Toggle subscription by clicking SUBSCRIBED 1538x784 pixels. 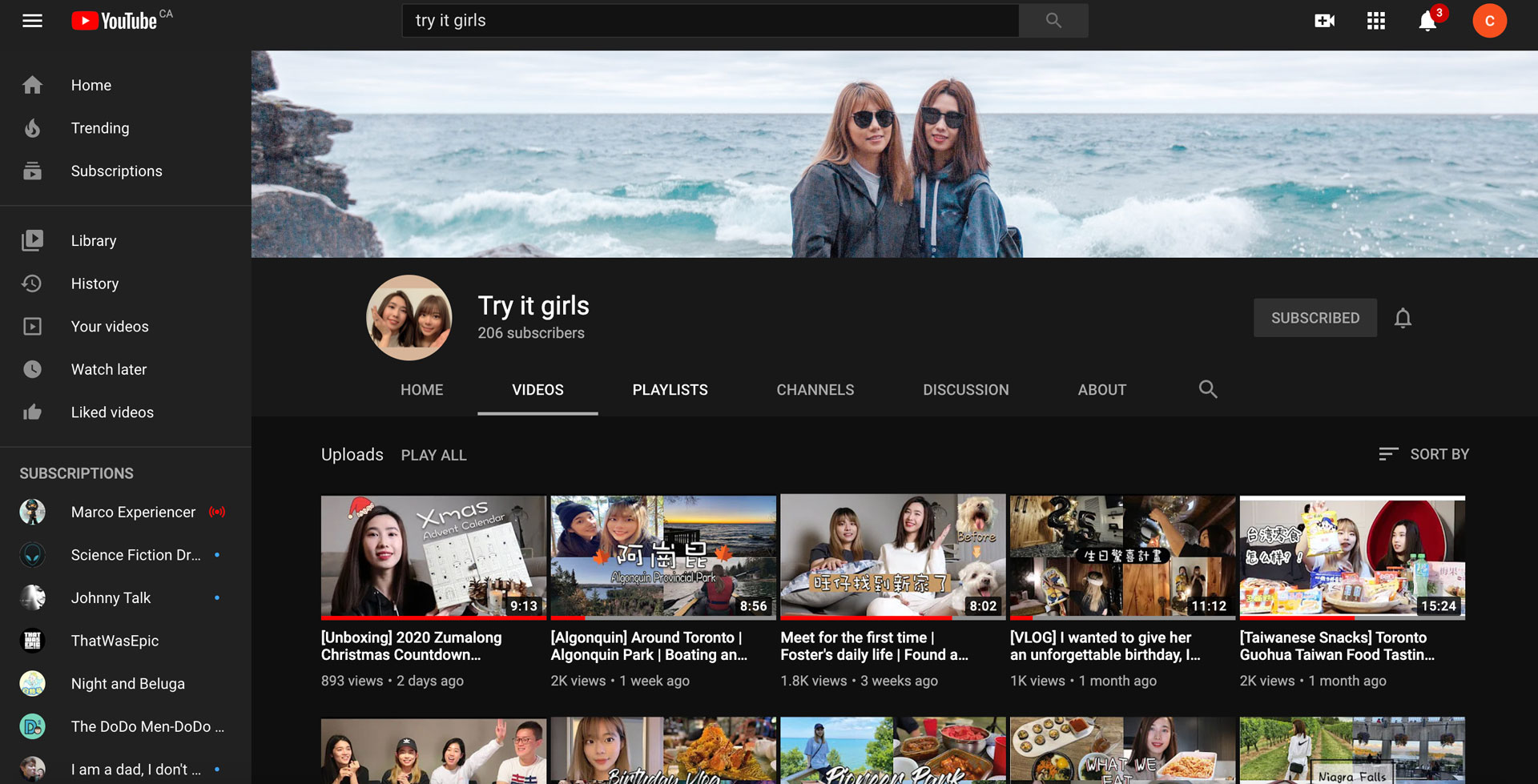click(1315, 318)
